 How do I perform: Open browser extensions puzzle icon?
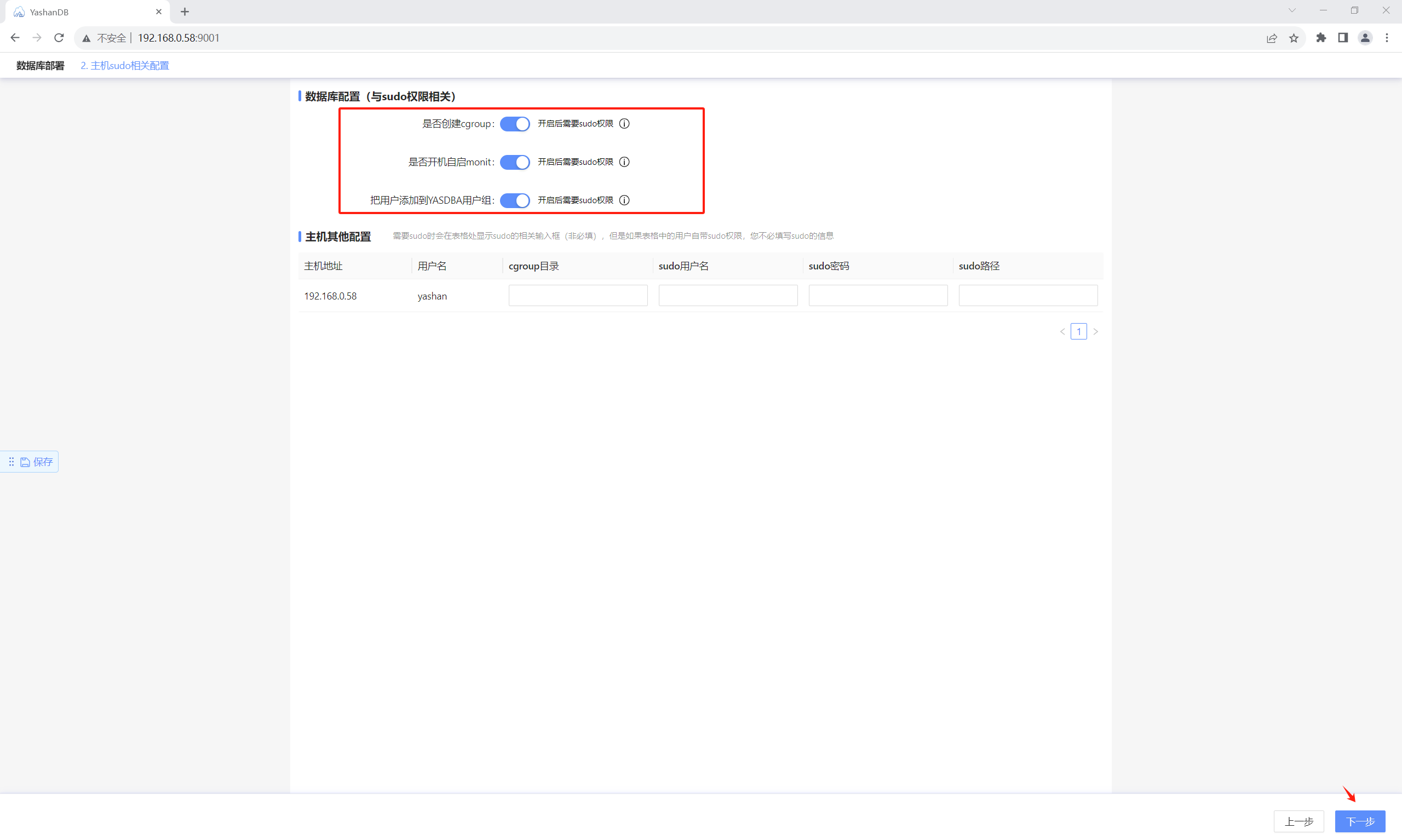(1321, 38)
